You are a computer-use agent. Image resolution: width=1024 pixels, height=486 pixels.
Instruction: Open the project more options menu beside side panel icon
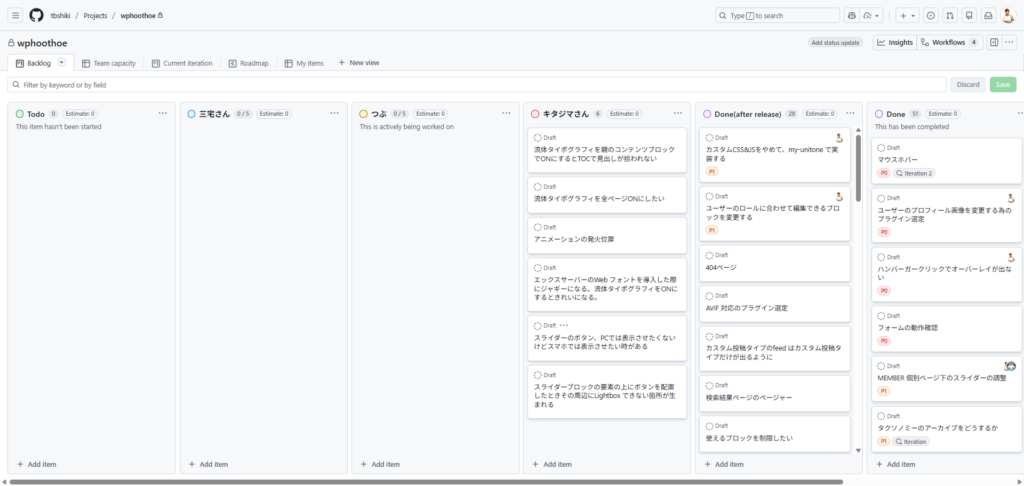1010,42
